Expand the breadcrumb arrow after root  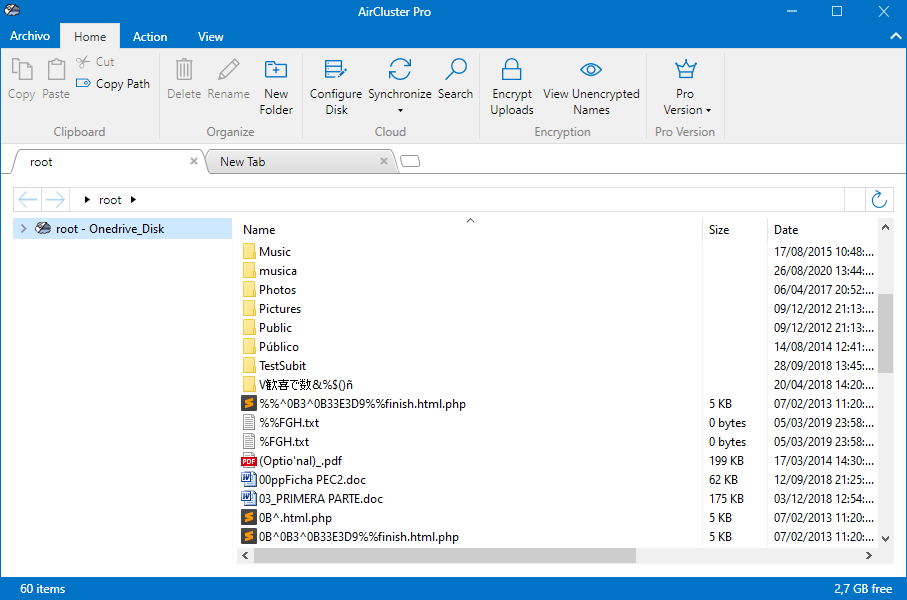[x=133, y=200]
